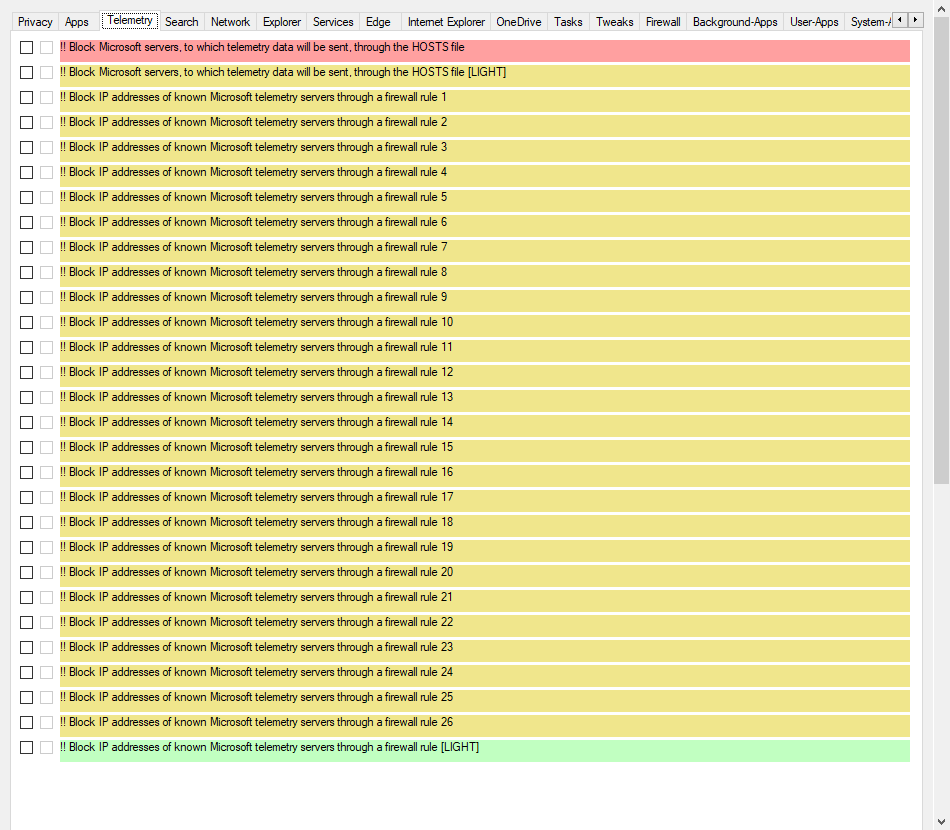
Task: Select the row text ending 'firewall rule 17'
Action: pos(256,497)
